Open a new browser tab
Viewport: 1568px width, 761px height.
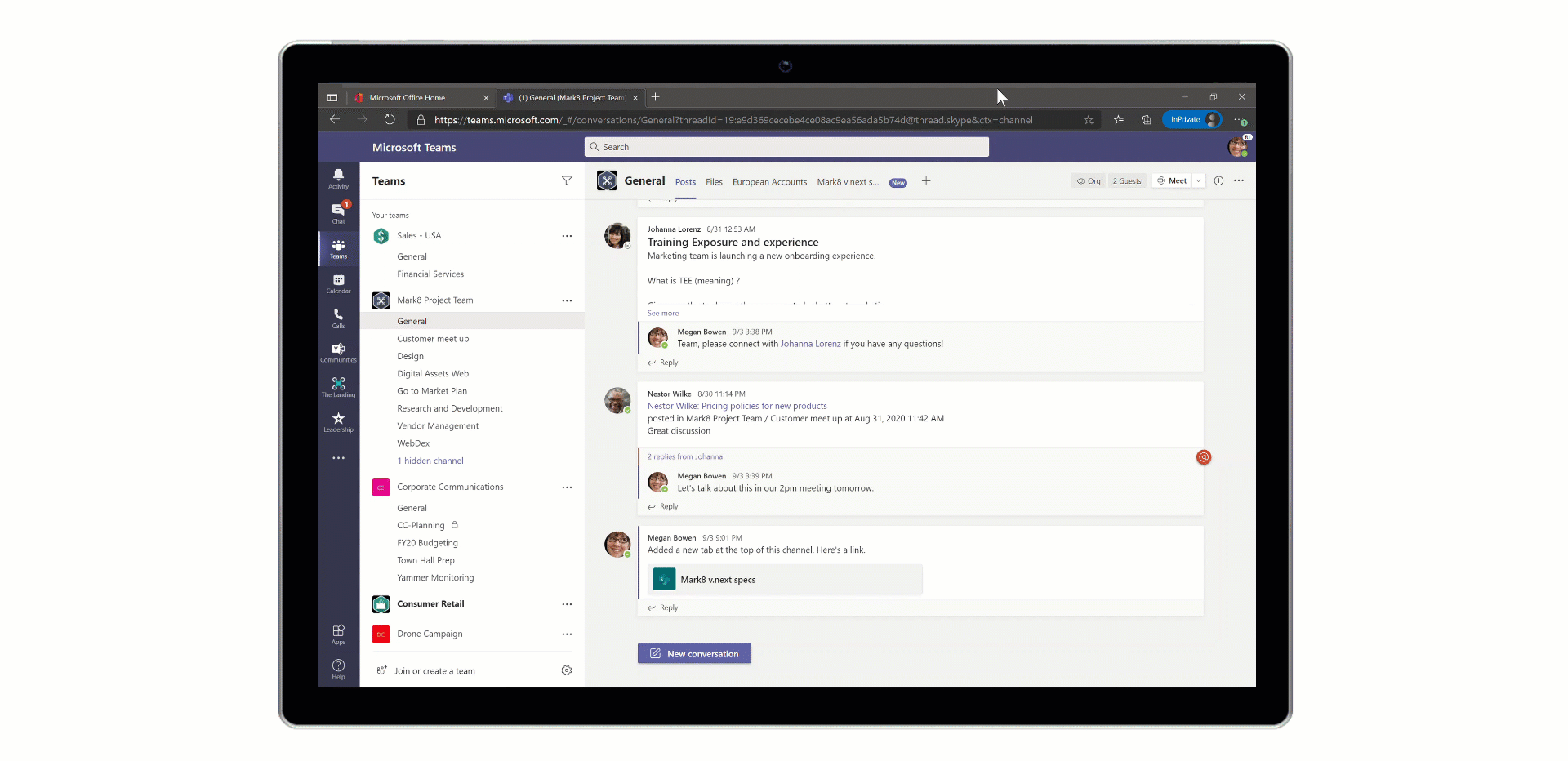pos(655,97)
